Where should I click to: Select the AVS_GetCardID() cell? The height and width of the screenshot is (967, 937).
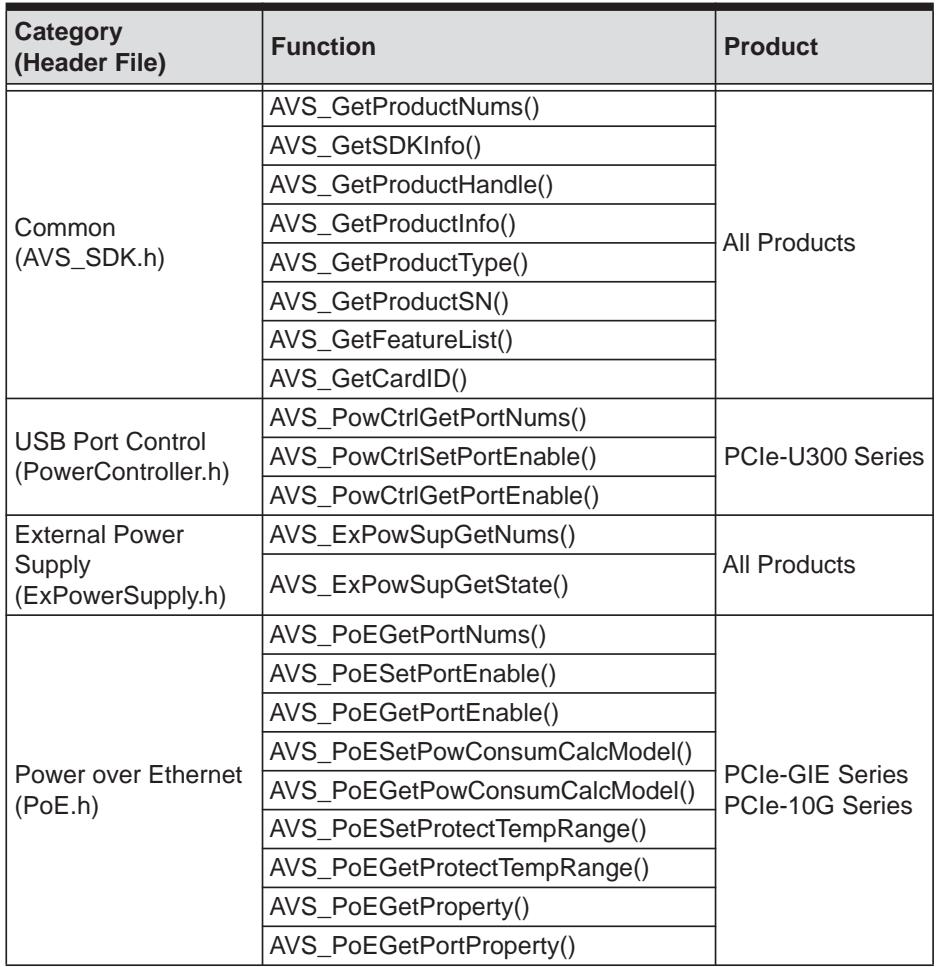[x=489, y=379]
